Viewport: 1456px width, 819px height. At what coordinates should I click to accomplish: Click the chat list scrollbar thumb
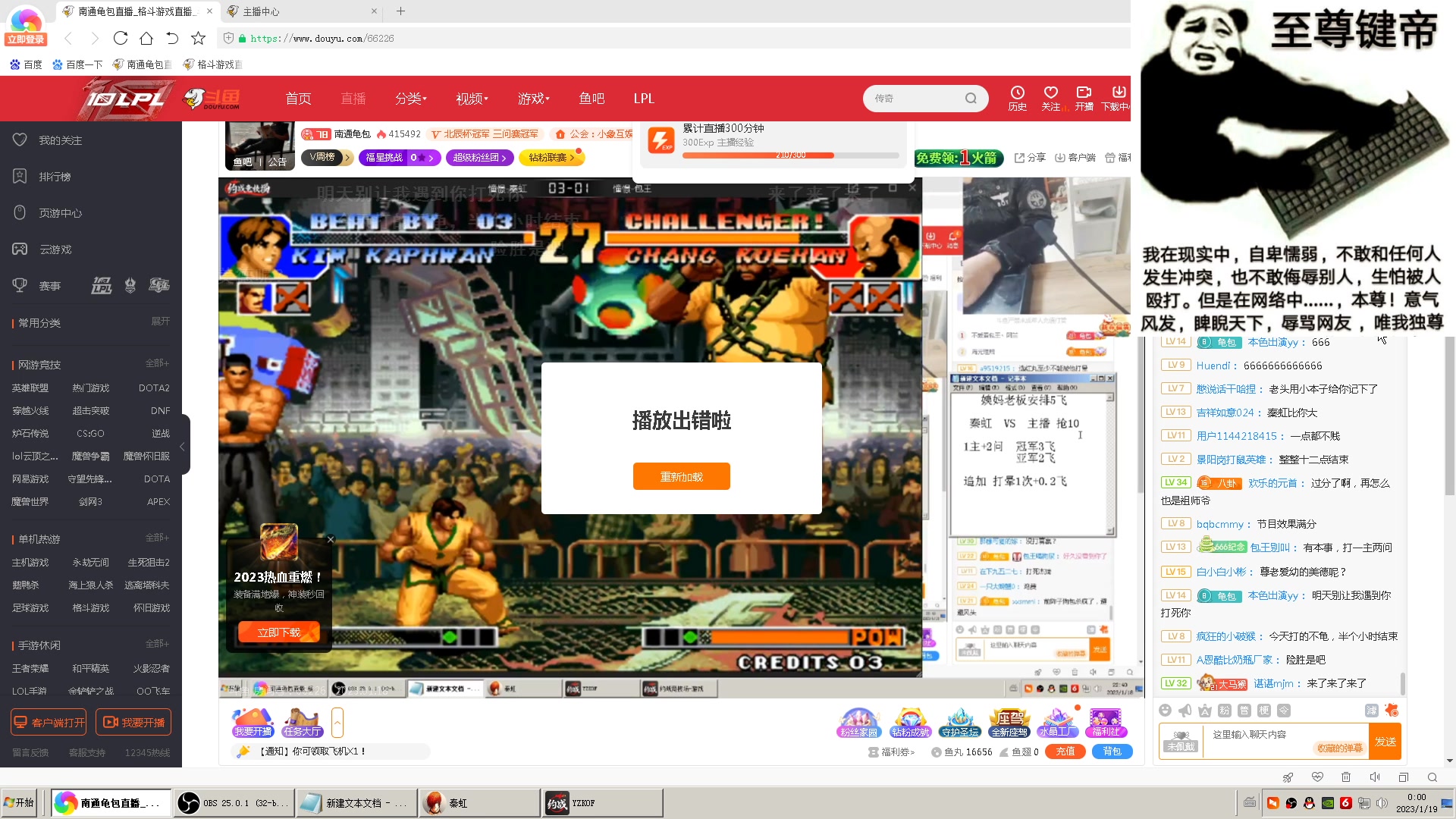1402,683
